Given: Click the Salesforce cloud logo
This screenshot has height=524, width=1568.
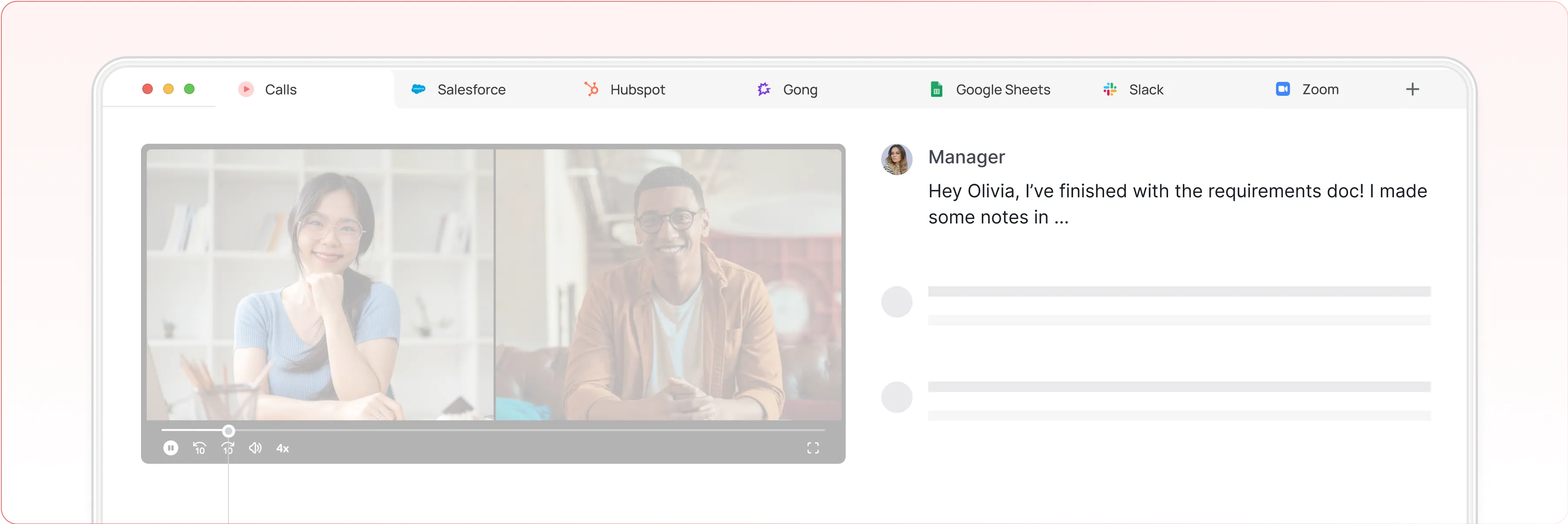Looking at the screenshot, I should (418, 89).
